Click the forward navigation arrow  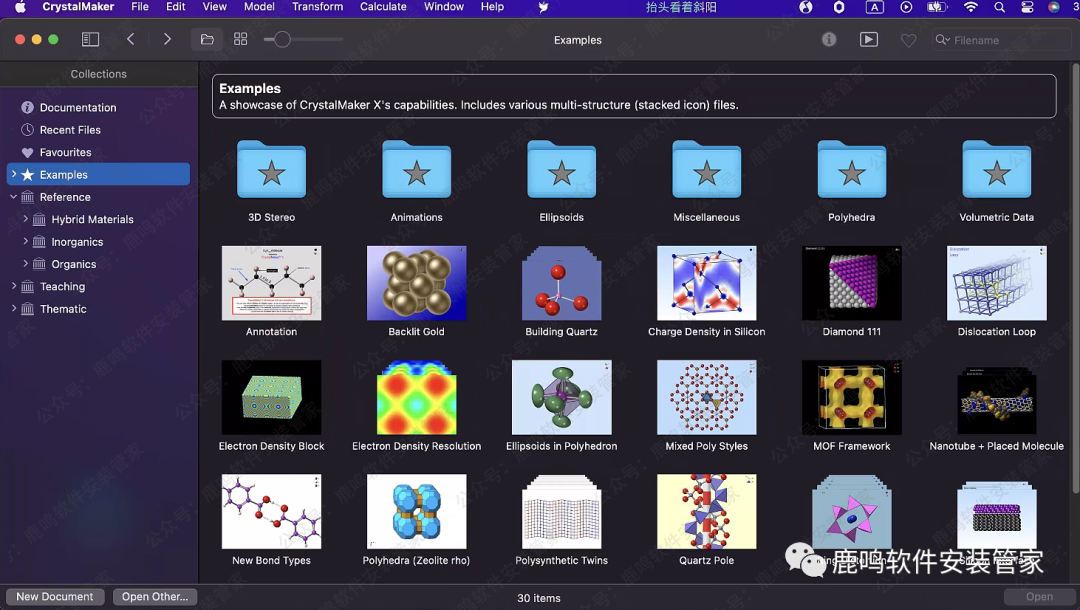click(167, 40)
